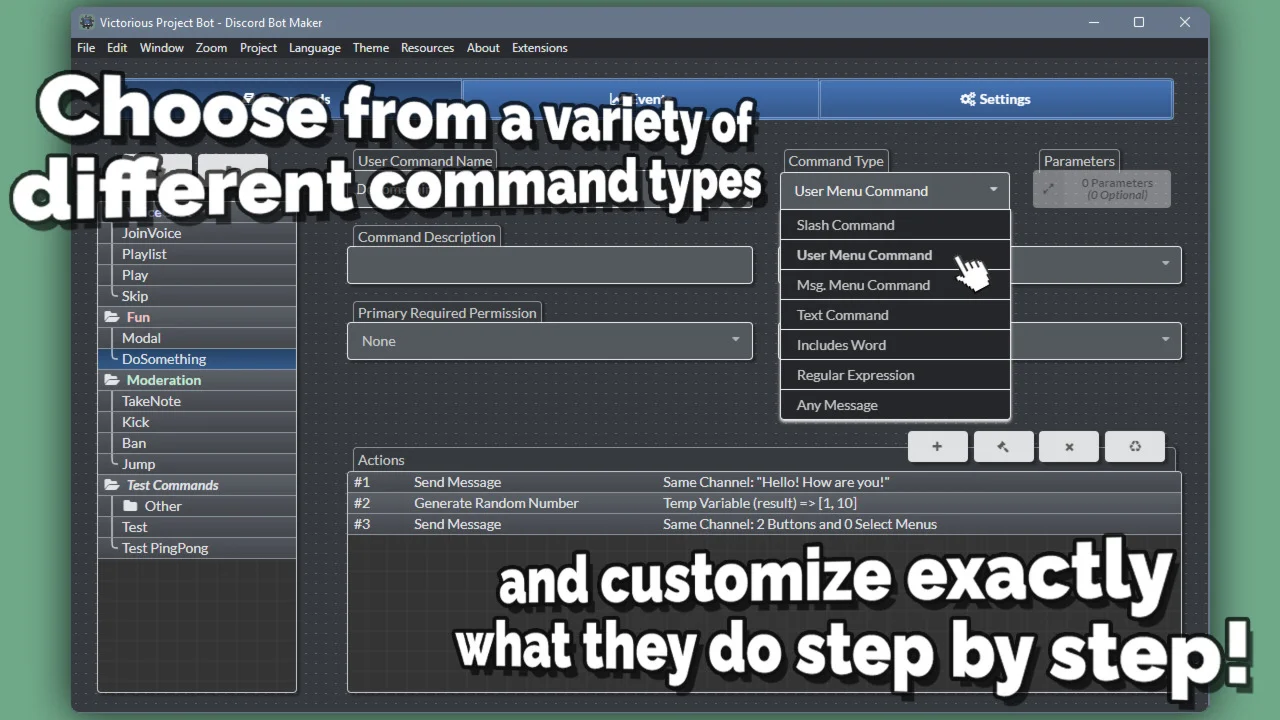Click the gears icon on Settings tab
1280x720 pixels.
(967, 99)
